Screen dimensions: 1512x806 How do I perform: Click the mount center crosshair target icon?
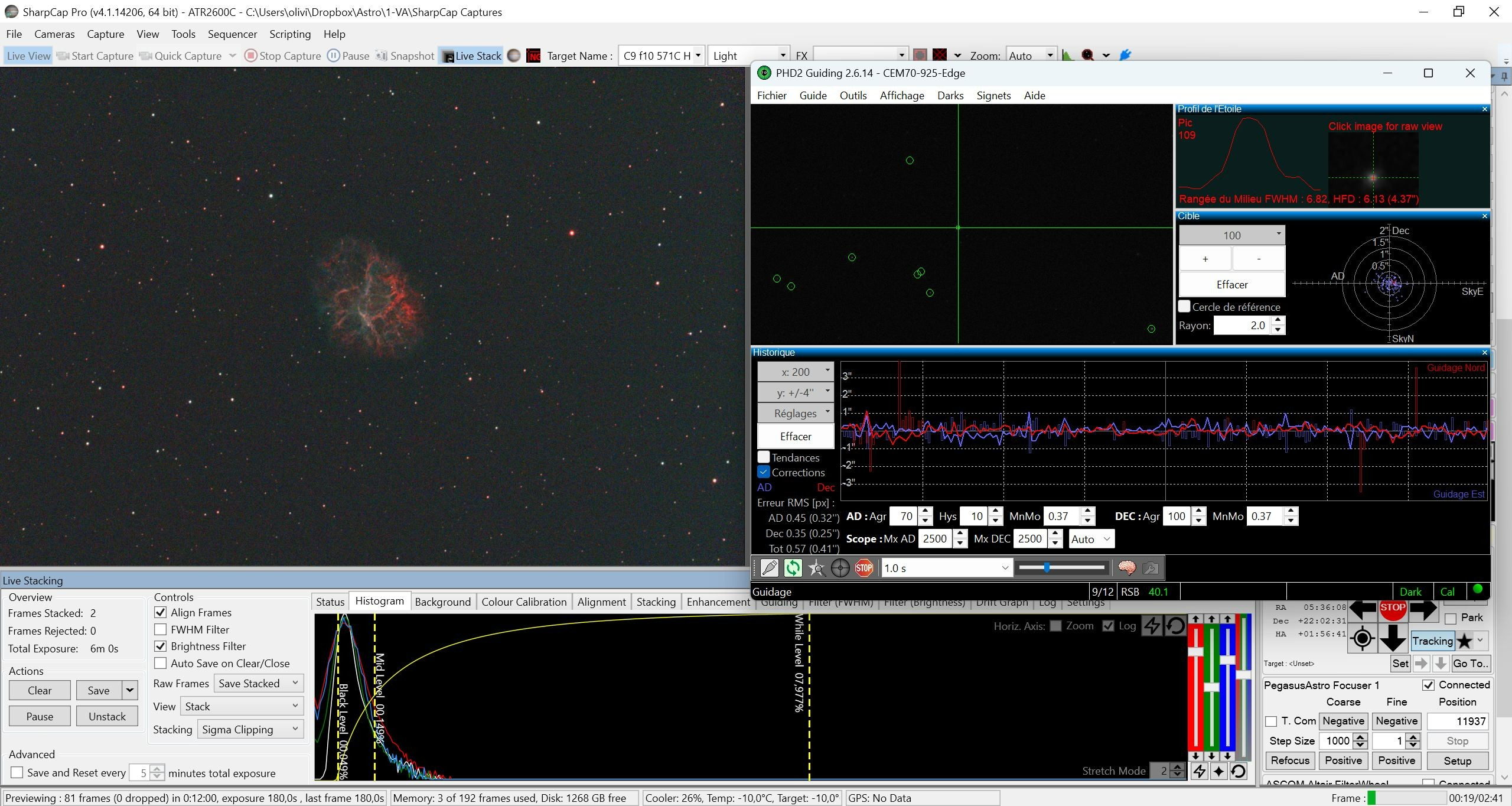1362,639
